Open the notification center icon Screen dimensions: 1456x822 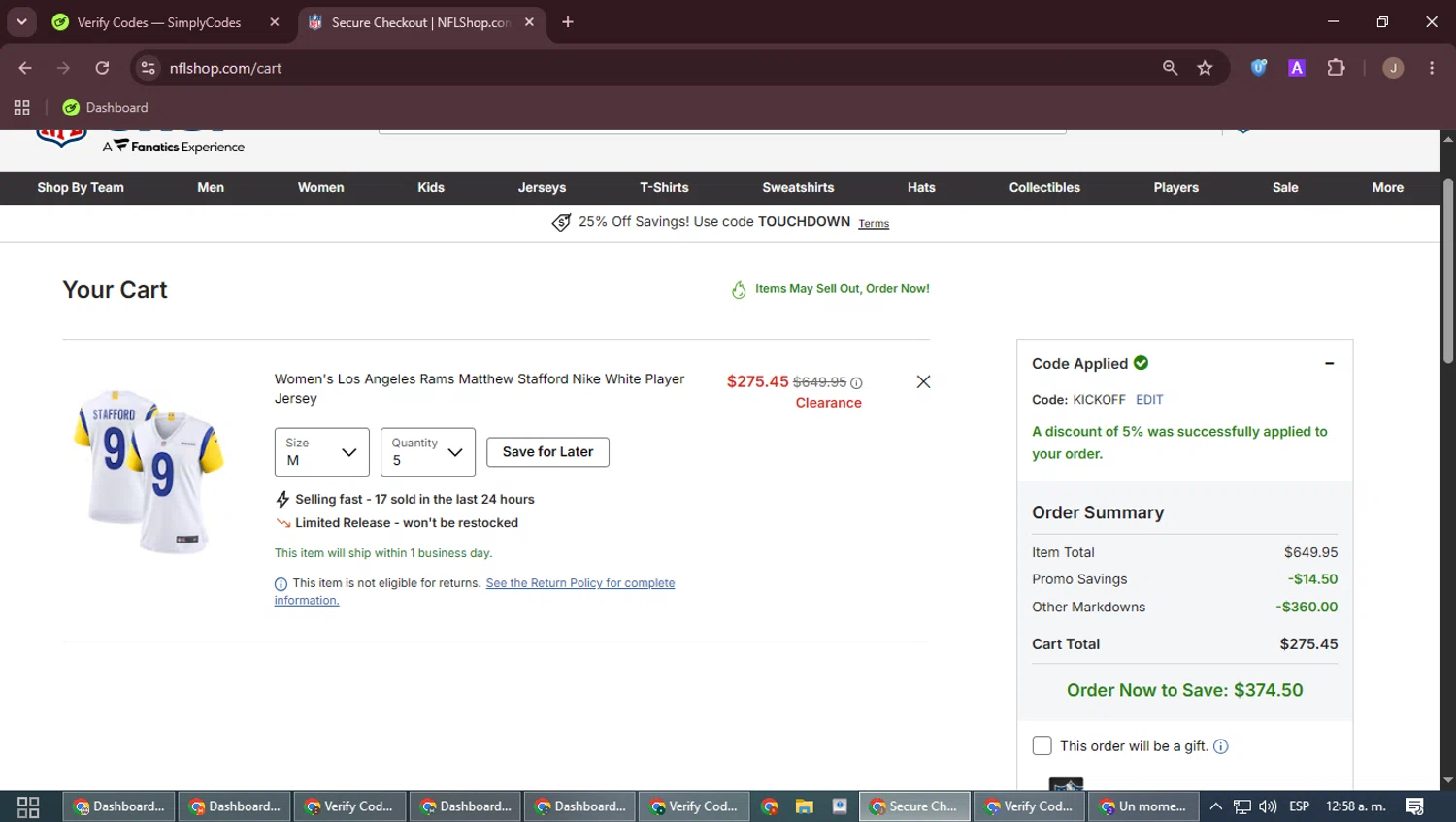1415,806
